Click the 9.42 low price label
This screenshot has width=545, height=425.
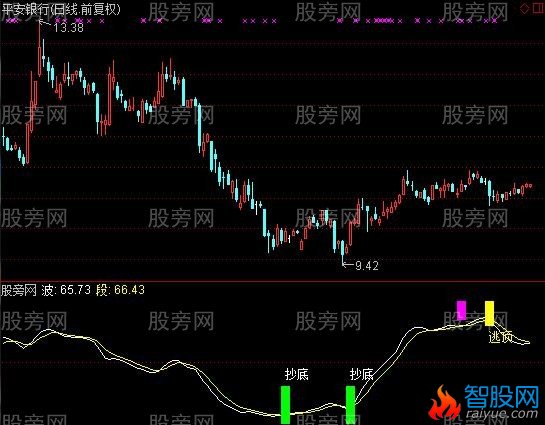(367, 266)
